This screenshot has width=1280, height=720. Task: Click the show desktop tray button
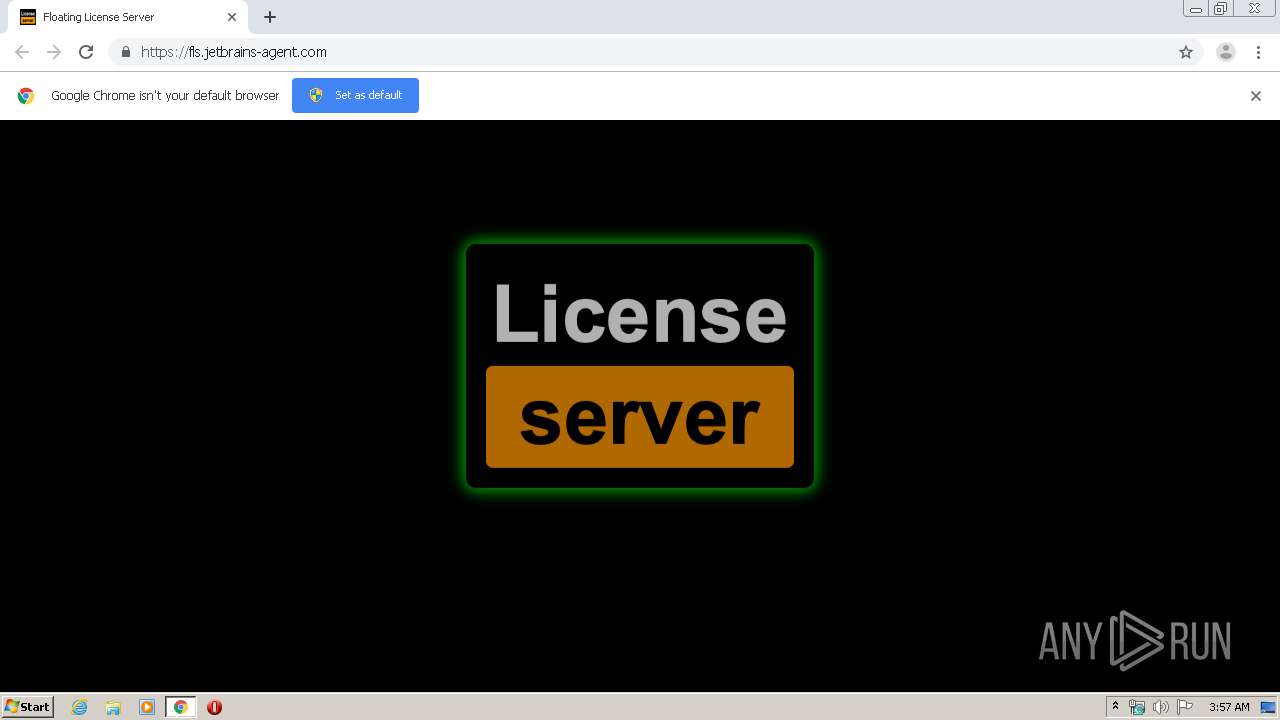tap(1268, 707)
